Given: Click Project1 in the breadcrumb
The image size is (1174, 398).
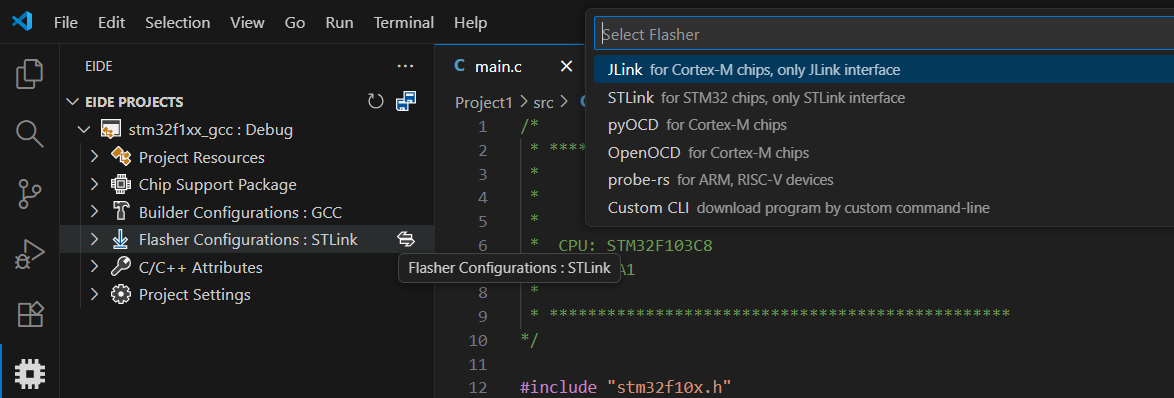Looking at the screenshot, I should (x=484, y=102).
